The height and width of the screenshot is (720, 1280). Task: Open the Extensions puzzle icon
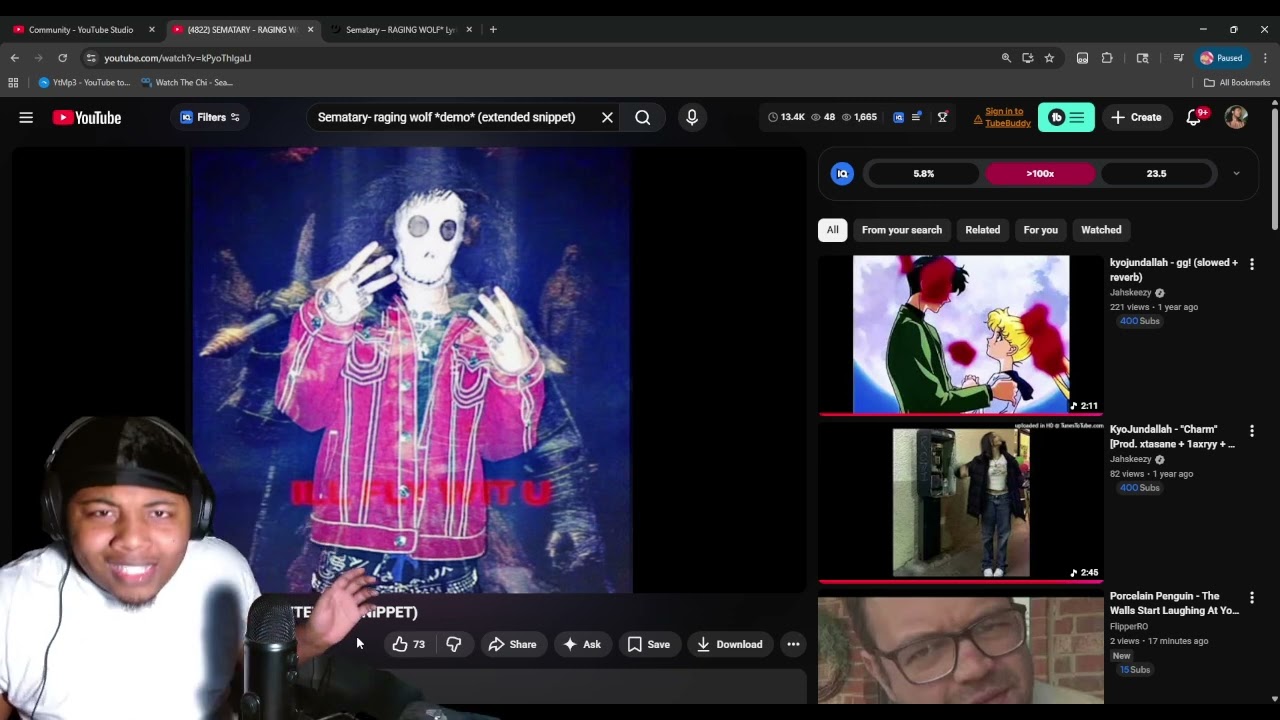[1107, 58]
